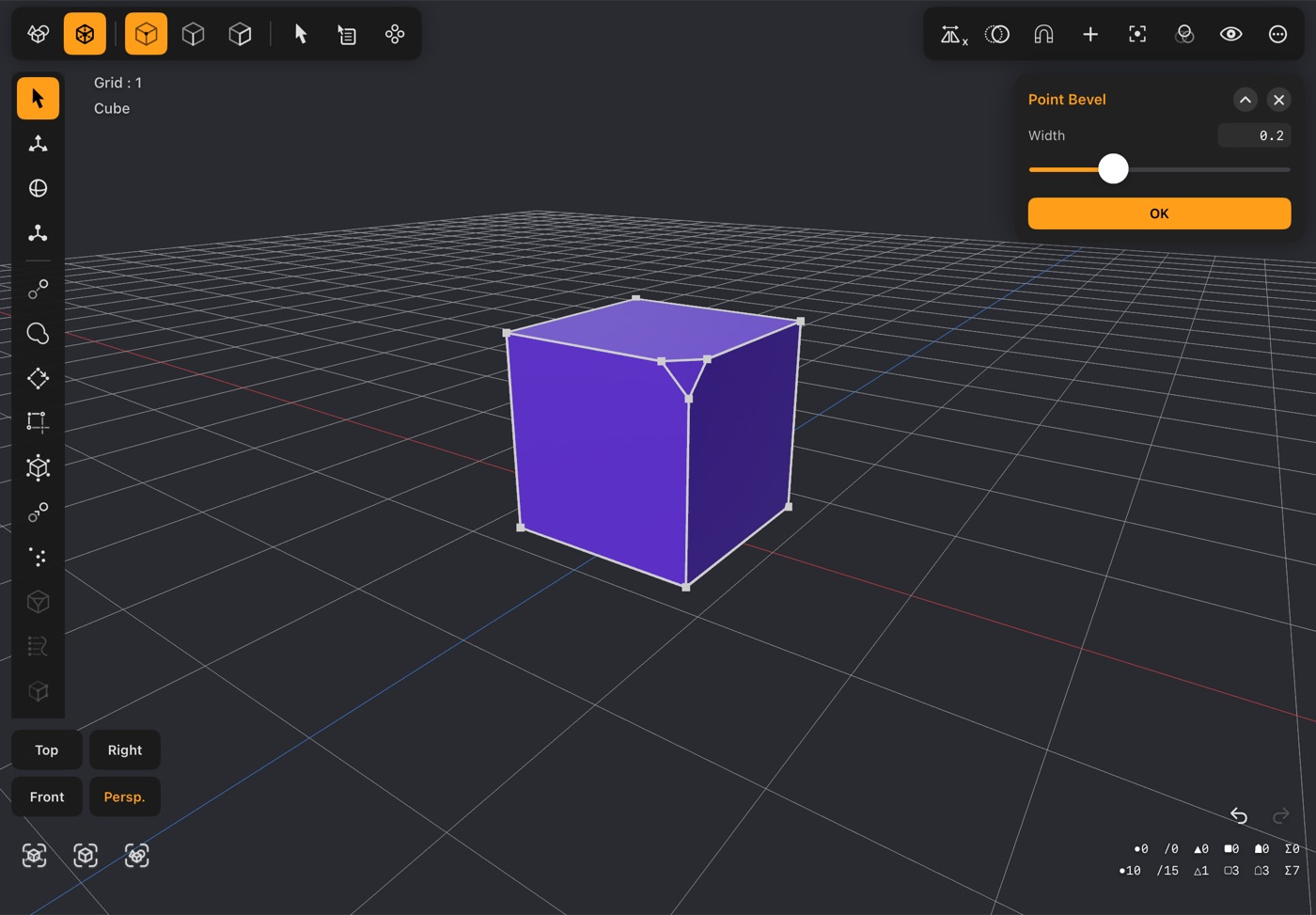1316x915 pixels.
Task: Enable vertex selection cube mode
Action: click(146, 34)
